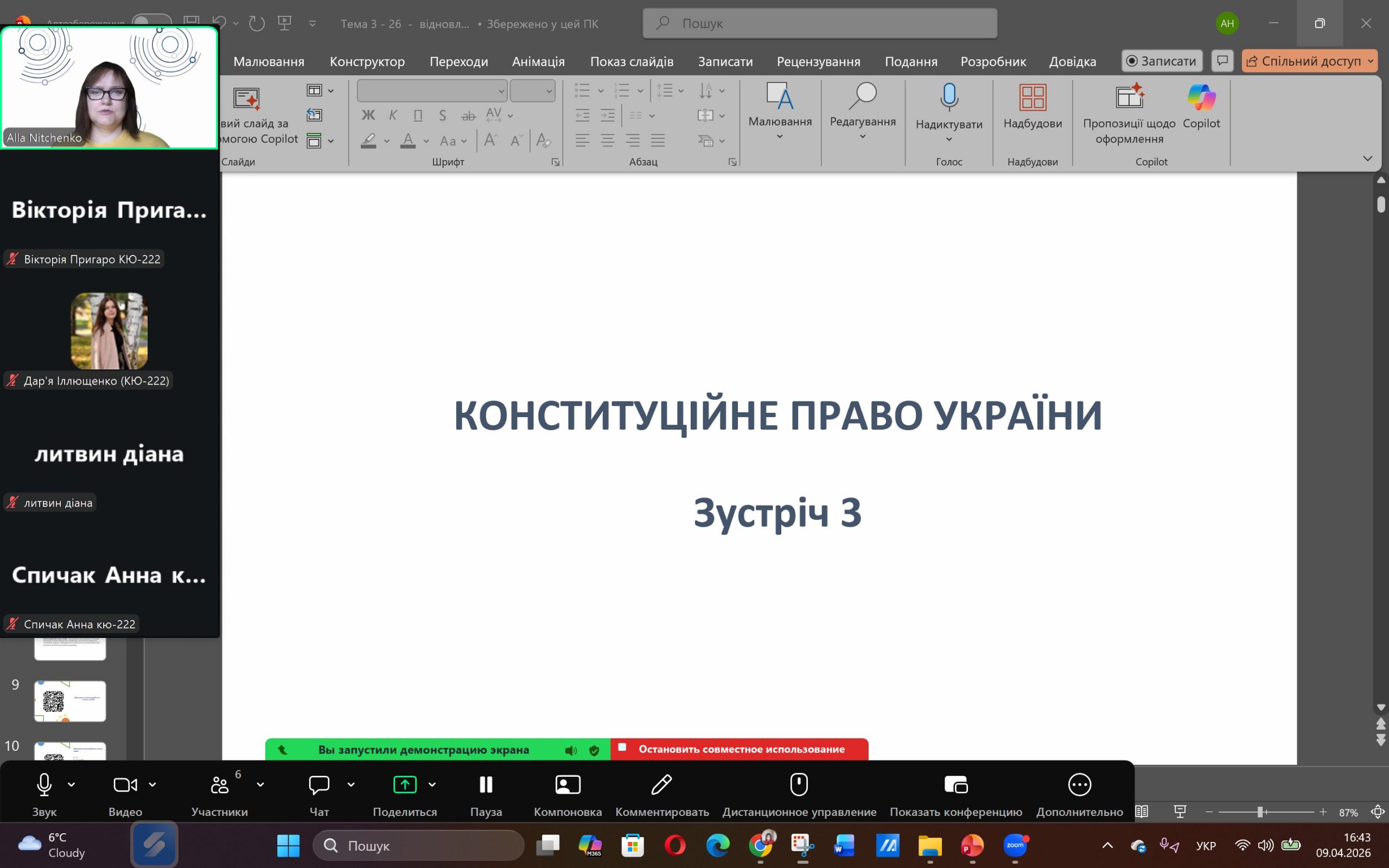Open the font name combo box
Screen dimensions: 1389x868
(x=432, y=91)
